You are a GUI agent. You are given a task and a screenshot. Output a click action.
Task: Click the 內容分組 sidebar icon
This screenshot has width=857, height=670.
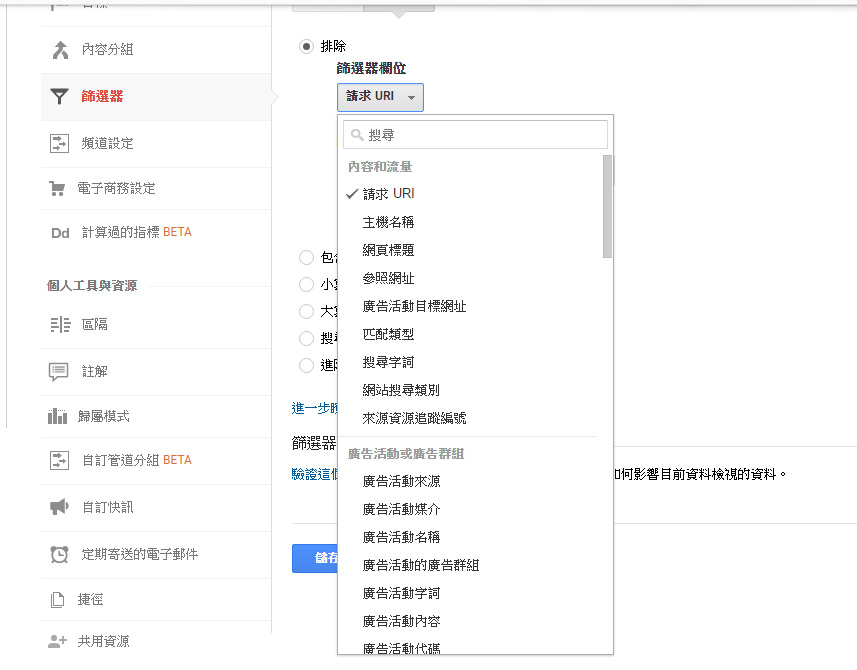(x=60, y=50)
